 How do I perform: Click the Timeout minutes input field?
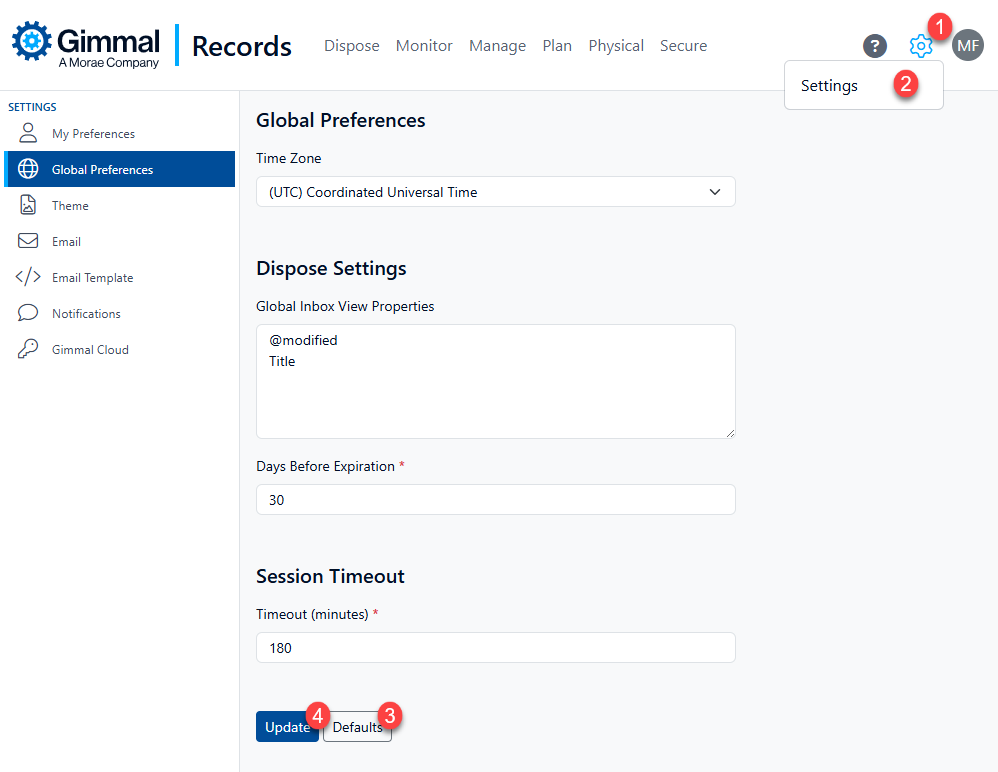tap(495, 648)
